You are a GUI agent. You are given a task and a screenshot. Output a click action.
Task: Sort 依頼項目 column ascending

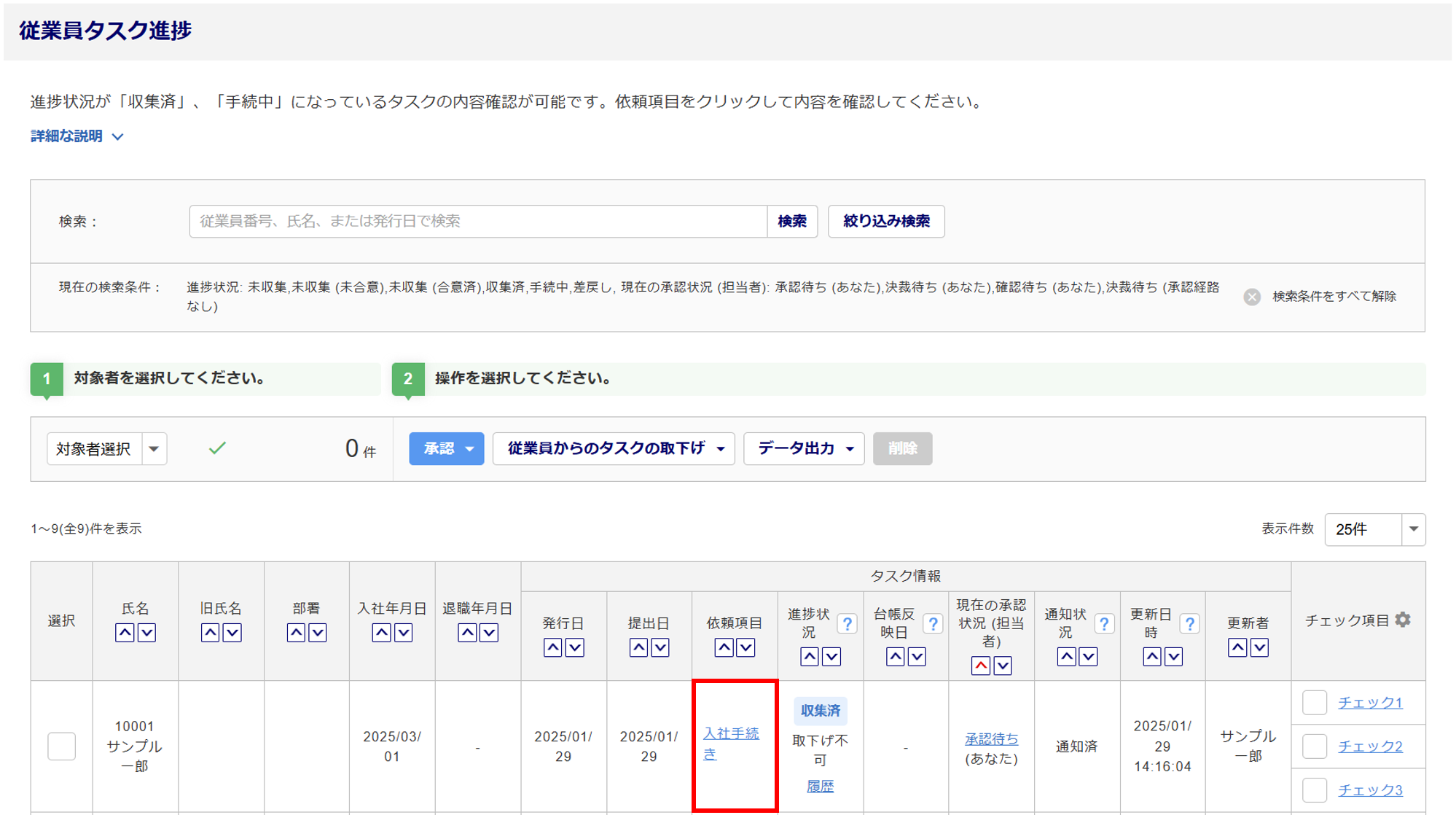[724, 647]
